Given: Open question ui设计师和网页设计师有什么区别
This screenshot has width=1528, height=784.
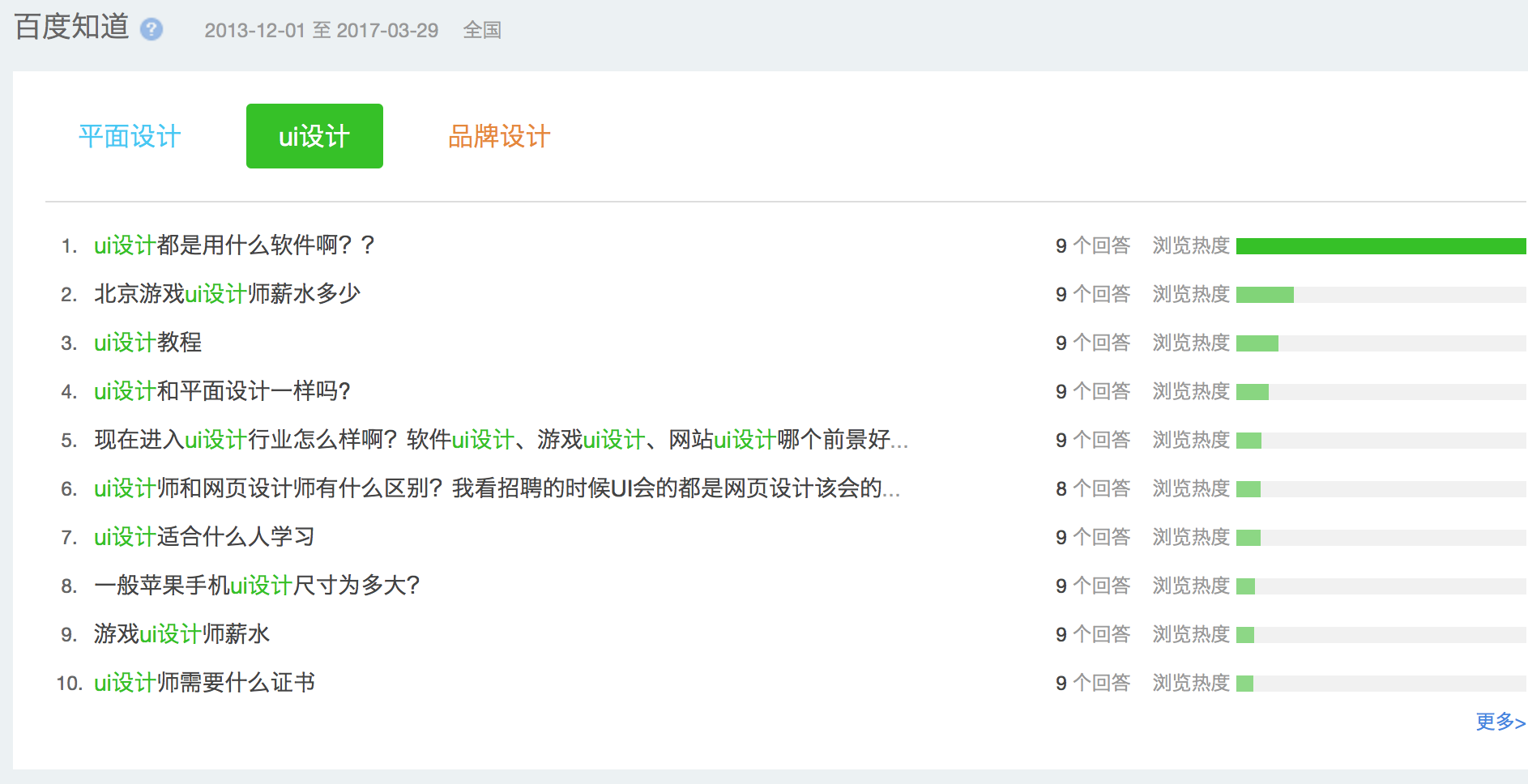Looking at the screenshot, I should 497,488.
